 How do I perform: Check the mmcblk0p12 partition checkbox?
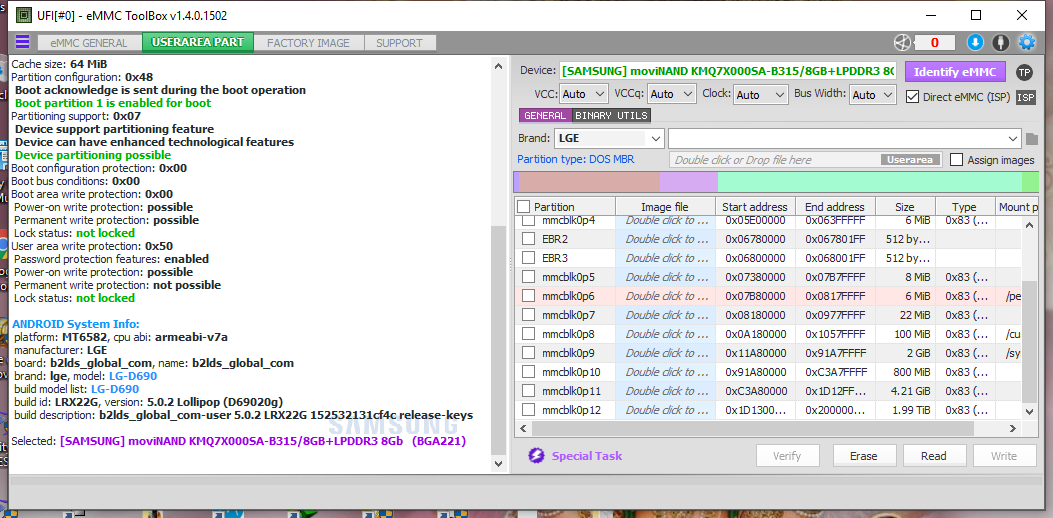pos(529,410)
